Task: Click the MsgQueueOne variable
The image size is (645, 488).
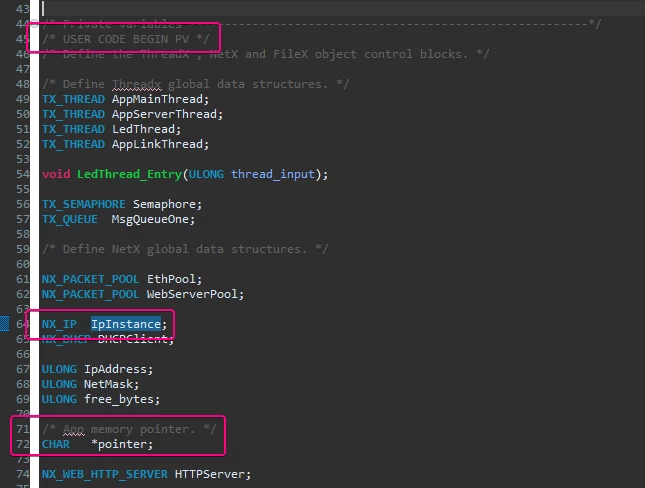Action: (x=150, y=219)
